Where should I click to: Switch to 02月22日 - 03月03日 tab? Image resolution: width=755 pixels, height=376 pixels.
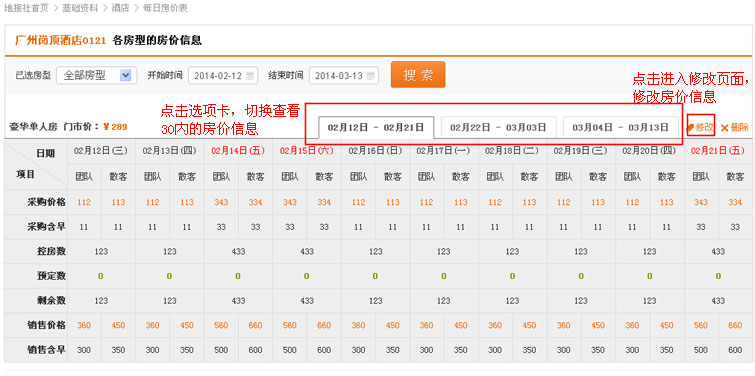(x=498, y=128)
